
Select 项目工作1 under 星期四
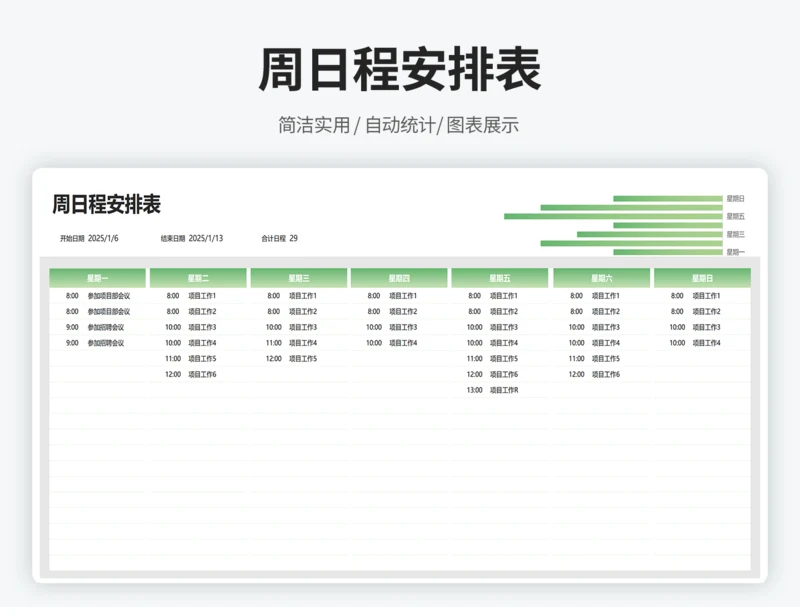[403, 296]
